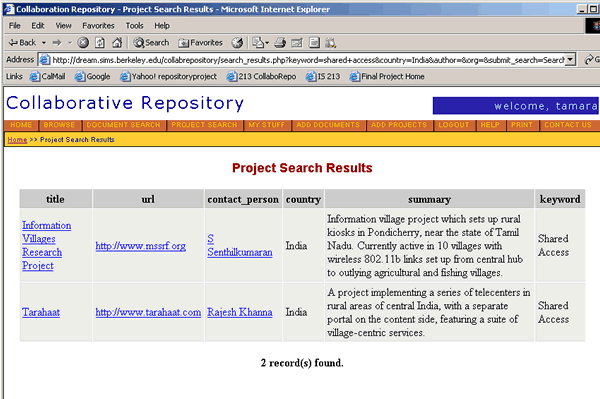Click the Search toolbar button

click(x=151, y=42)
